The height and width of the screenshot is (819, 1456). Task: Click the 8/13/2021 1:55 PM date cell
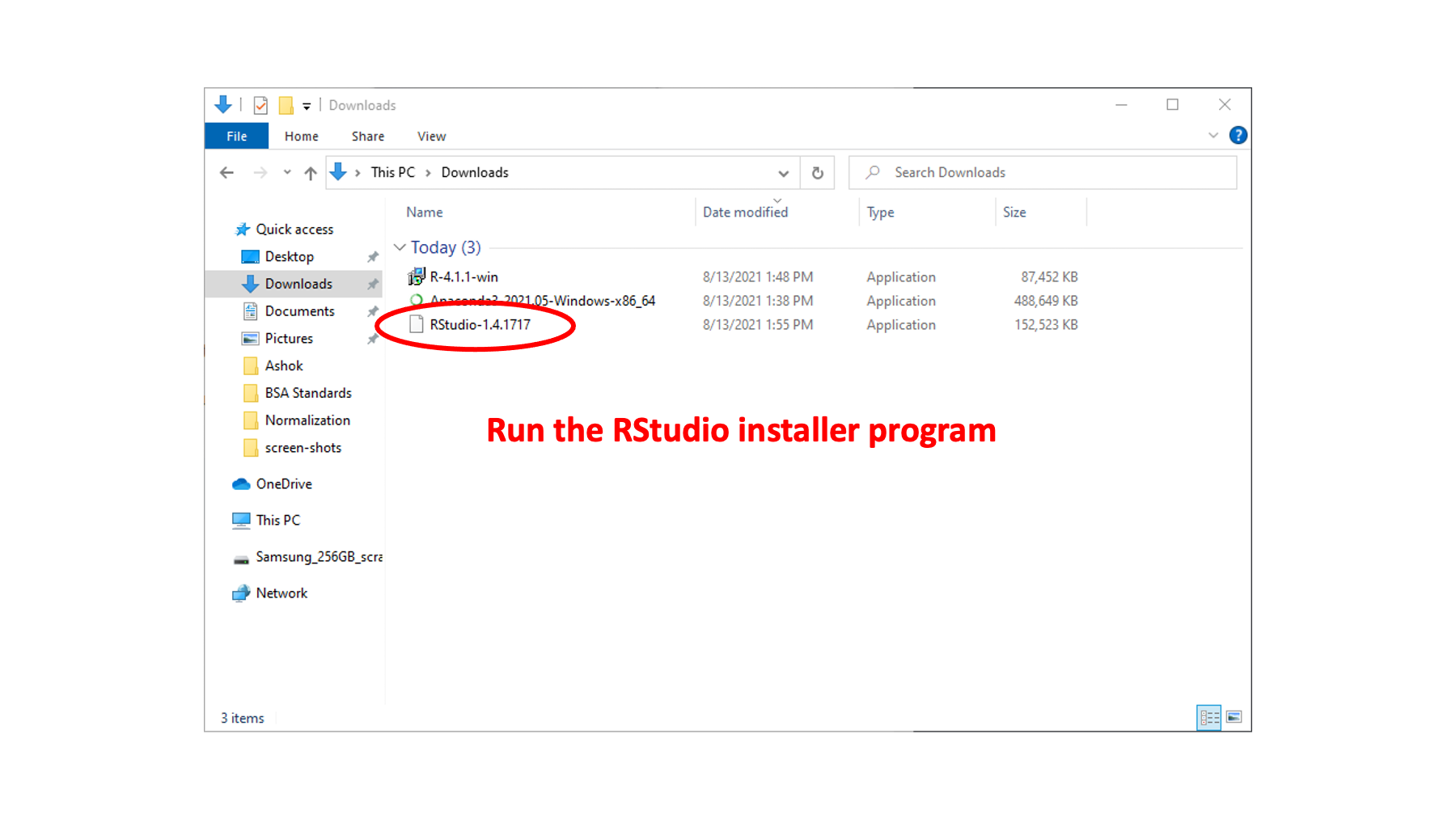tap(758, 324)
